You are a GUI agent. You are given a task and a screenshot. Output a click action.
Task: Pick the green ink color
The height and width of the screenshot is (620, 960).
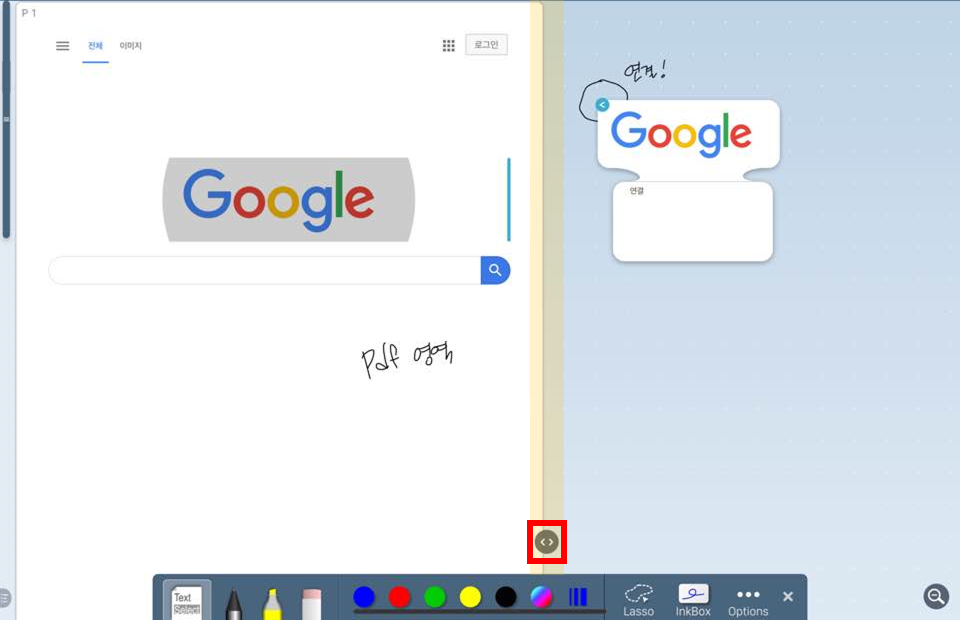point(435,596)
